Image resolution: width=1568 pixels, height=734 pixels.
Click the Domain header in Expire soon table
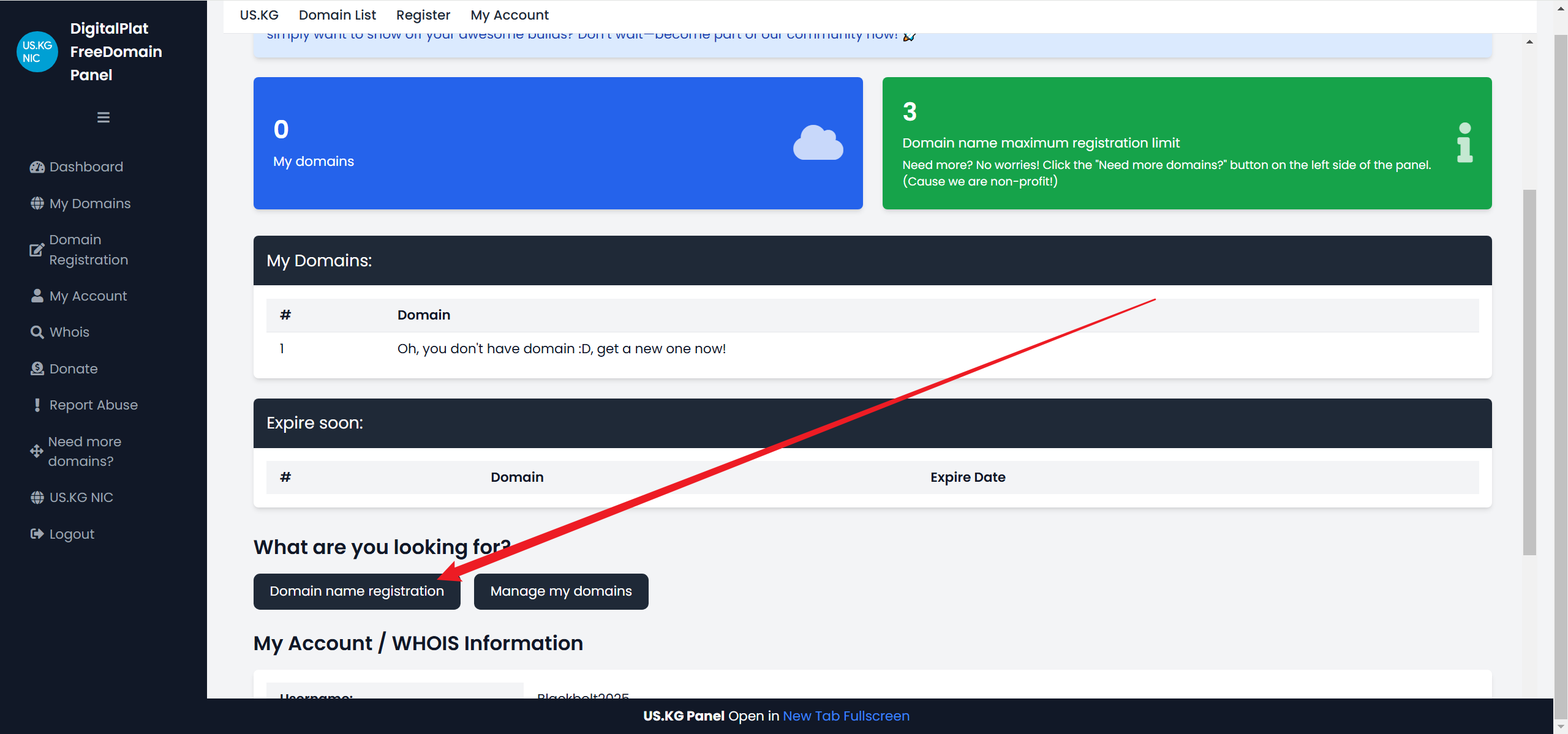pos(517,477)
